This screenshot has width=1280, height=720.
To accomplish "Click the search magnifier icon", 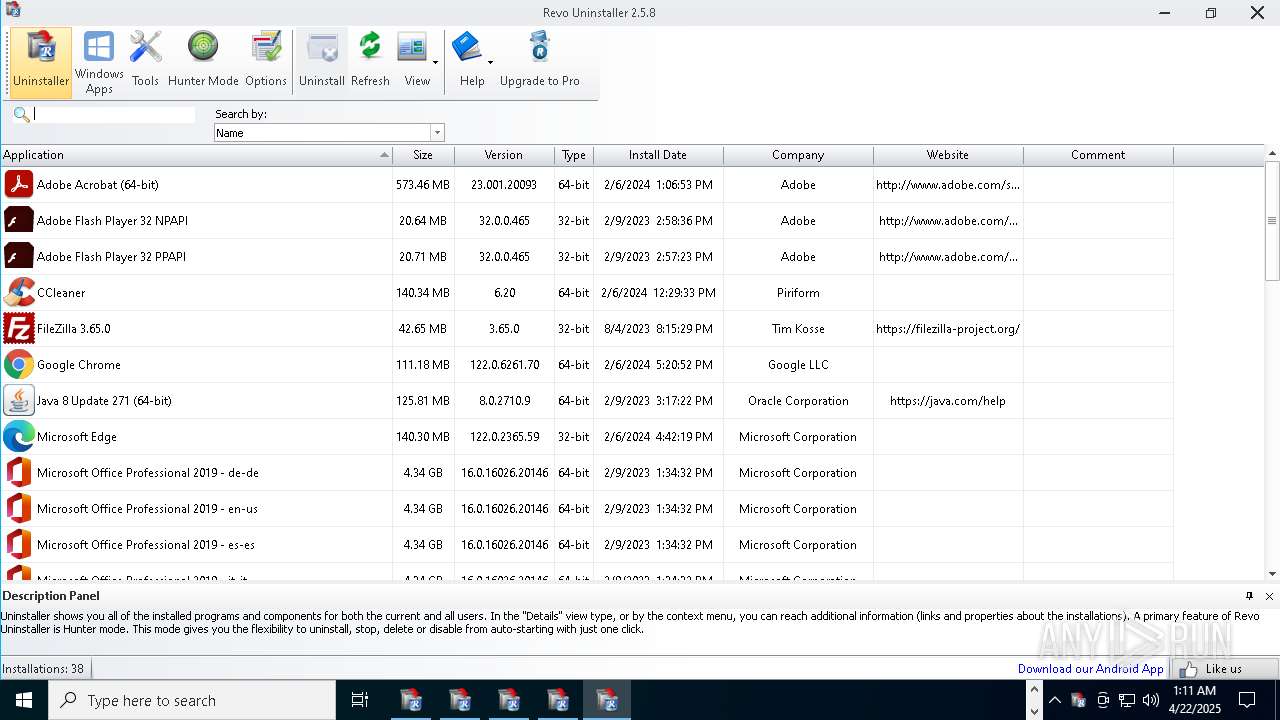I will click(x=21, y=114).
